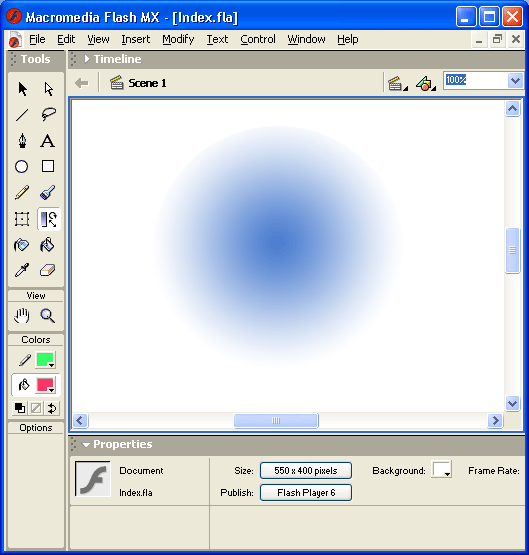
Task: Open the Modify menu
Action: pos(178,39)
